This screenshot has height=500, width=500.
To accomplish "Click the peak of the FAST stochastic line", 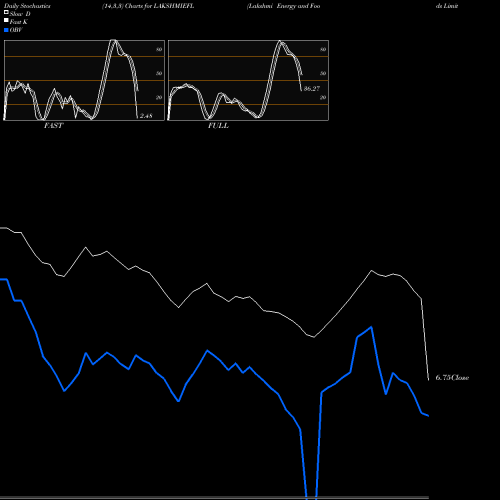I will point(114,41).
